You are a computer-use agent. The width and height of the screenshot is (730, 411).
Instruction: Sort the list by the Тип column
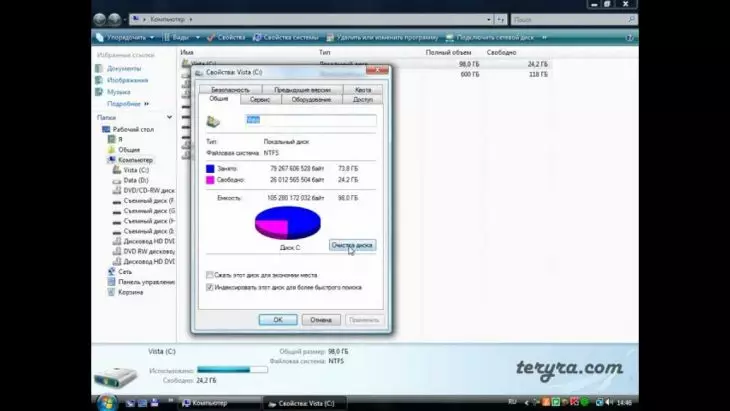(324, 53)
